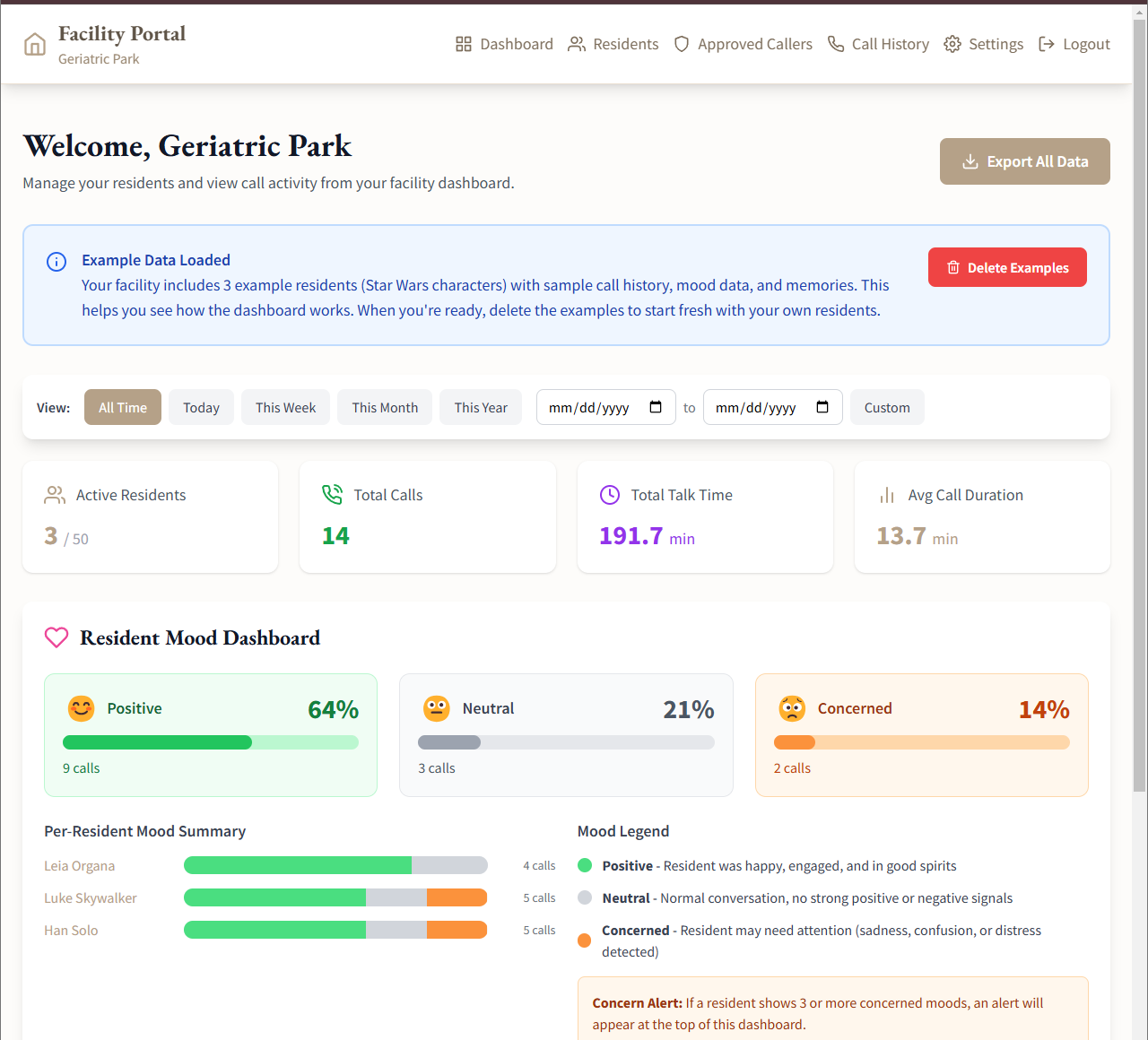
Task: Switch to the This Week view filter
Action: (285, 407)
